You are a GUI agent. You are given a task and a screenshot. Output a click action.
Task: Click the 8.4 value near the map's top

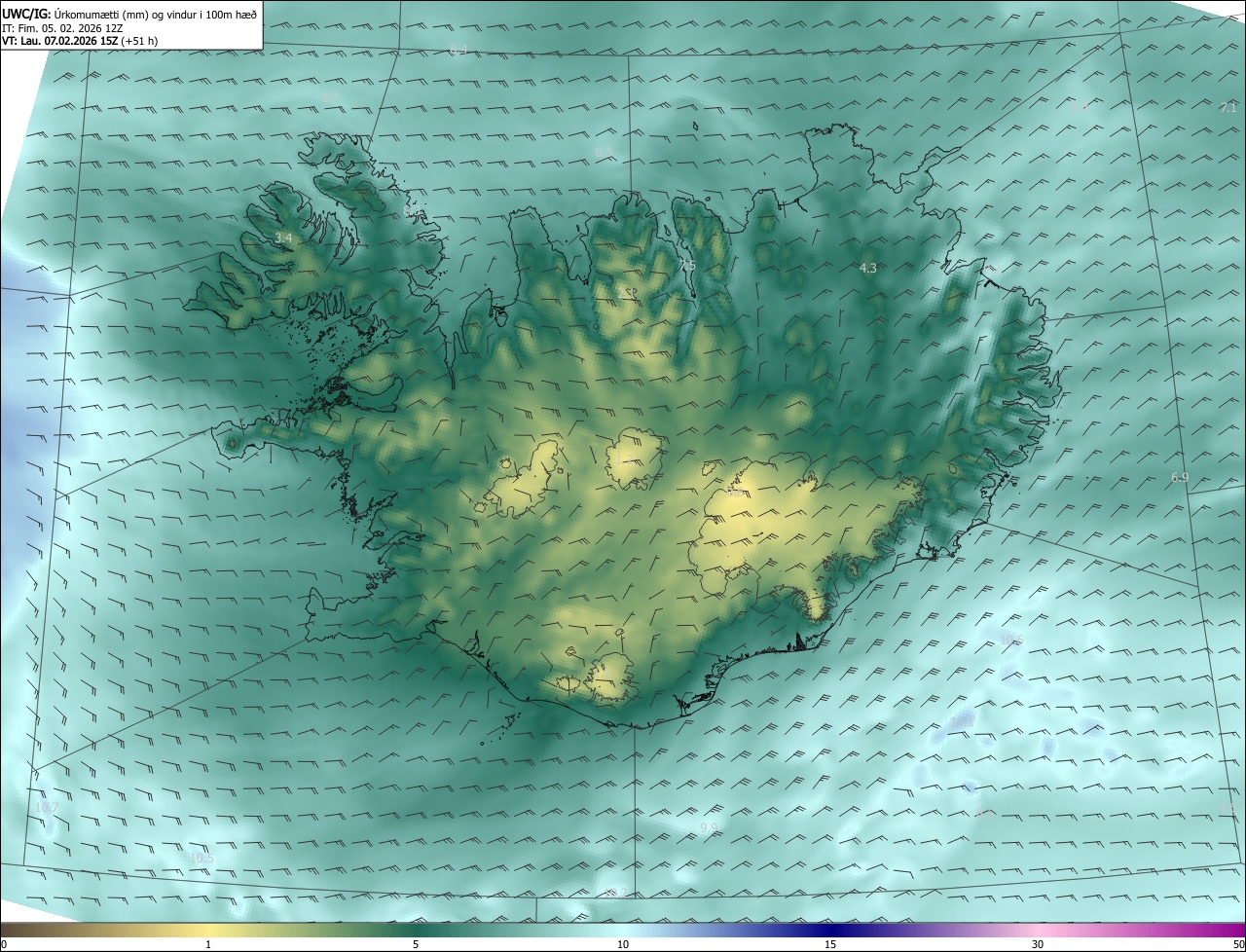(458, 50)
